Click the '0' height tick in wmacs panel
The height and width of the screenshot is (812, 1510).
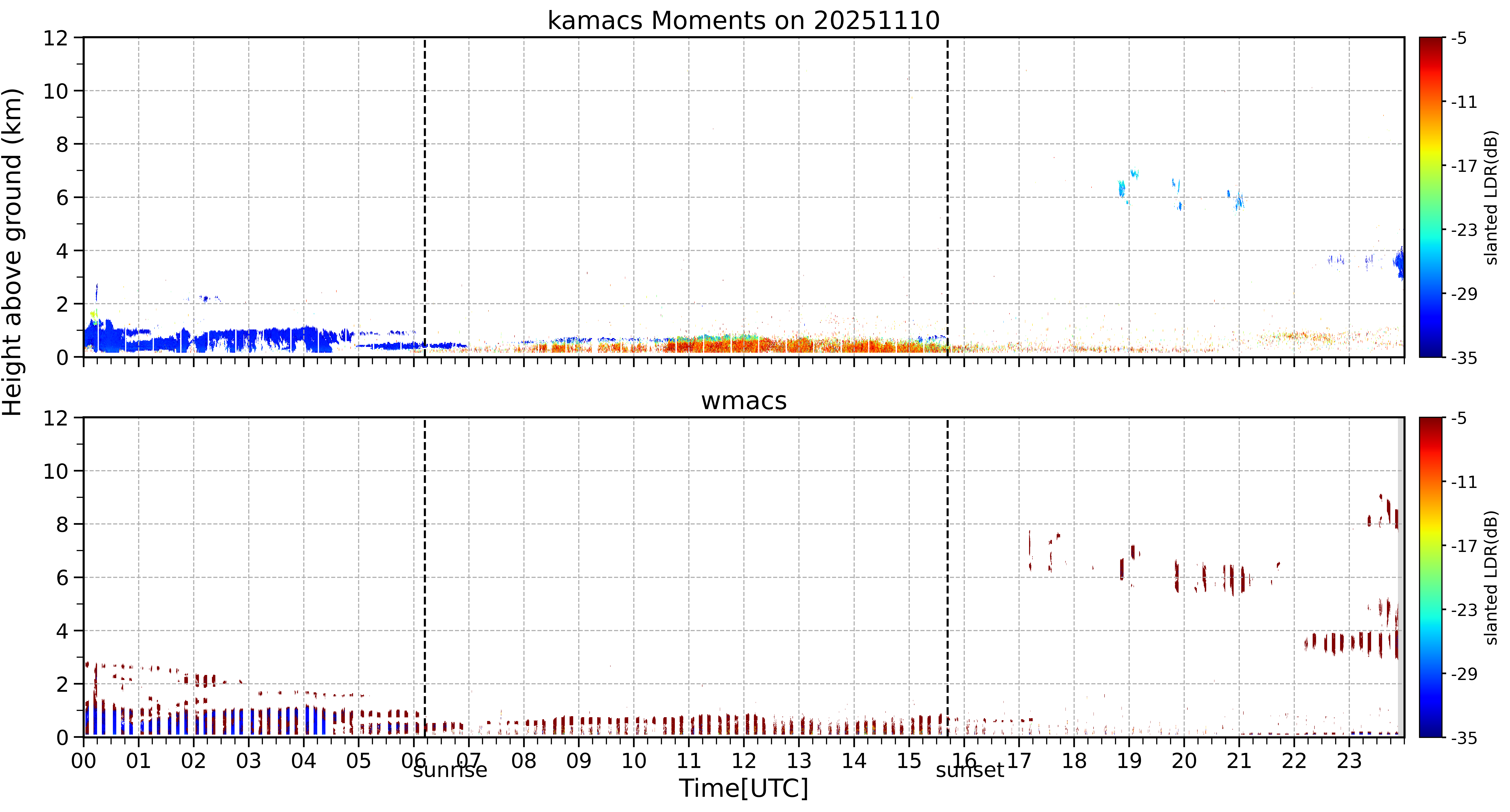(62, 738)
